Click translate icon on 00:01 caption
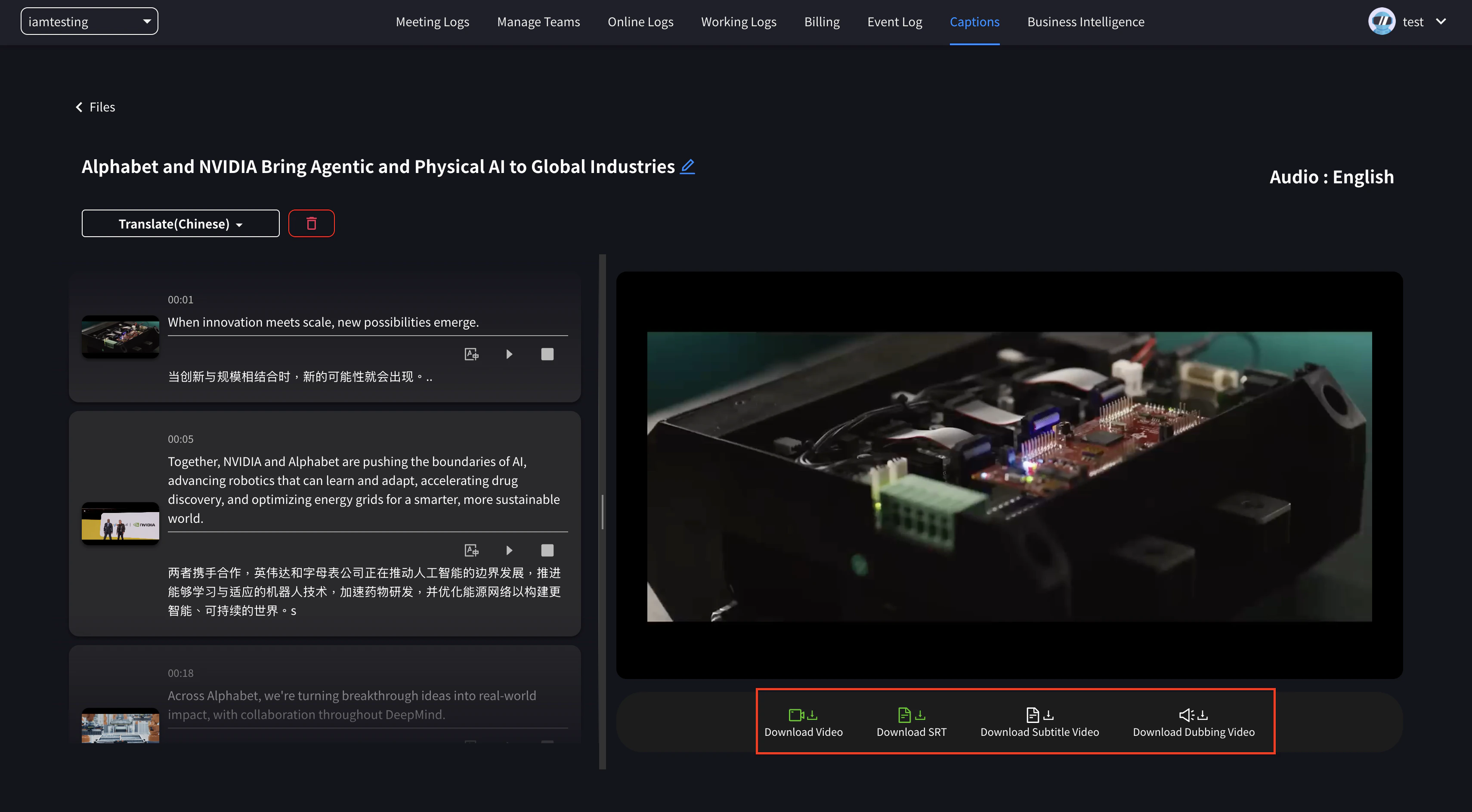 [471, 354]
